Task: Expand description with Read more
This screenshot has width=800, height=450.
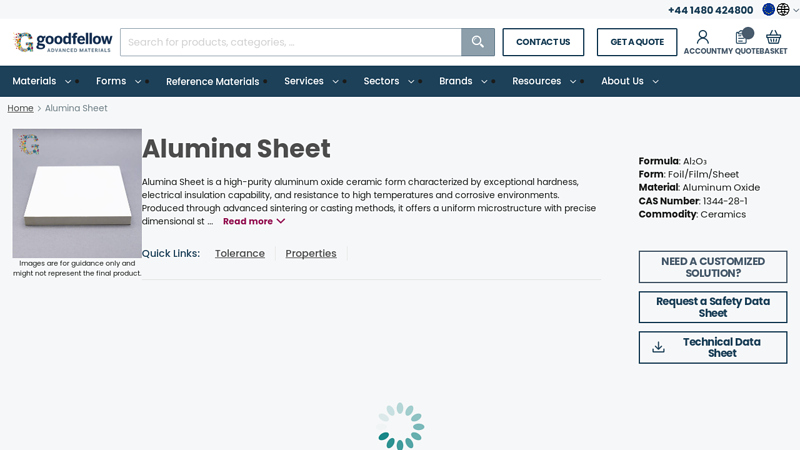Action: click(x=254, y=221)
